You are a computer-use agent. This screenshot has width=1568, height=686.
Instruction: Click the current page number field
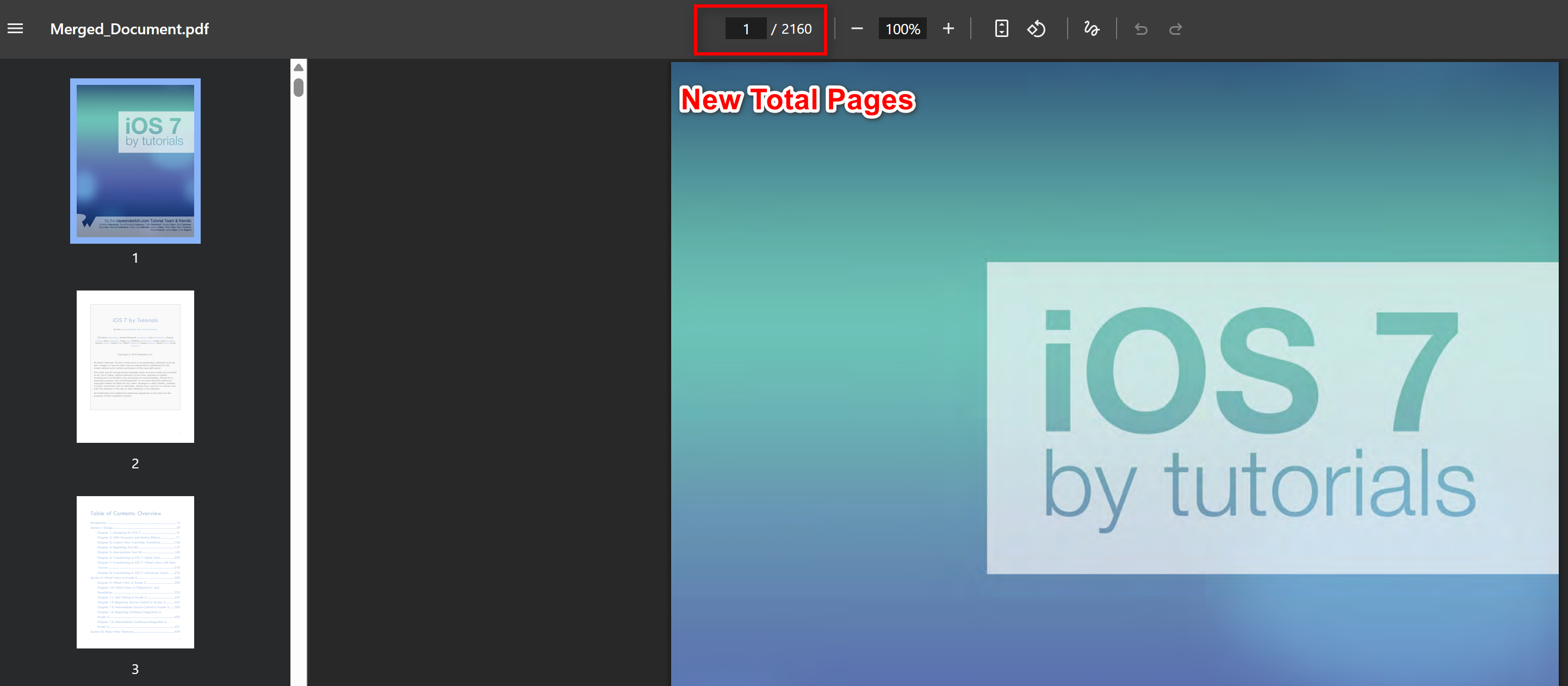[x=746, y=29]
